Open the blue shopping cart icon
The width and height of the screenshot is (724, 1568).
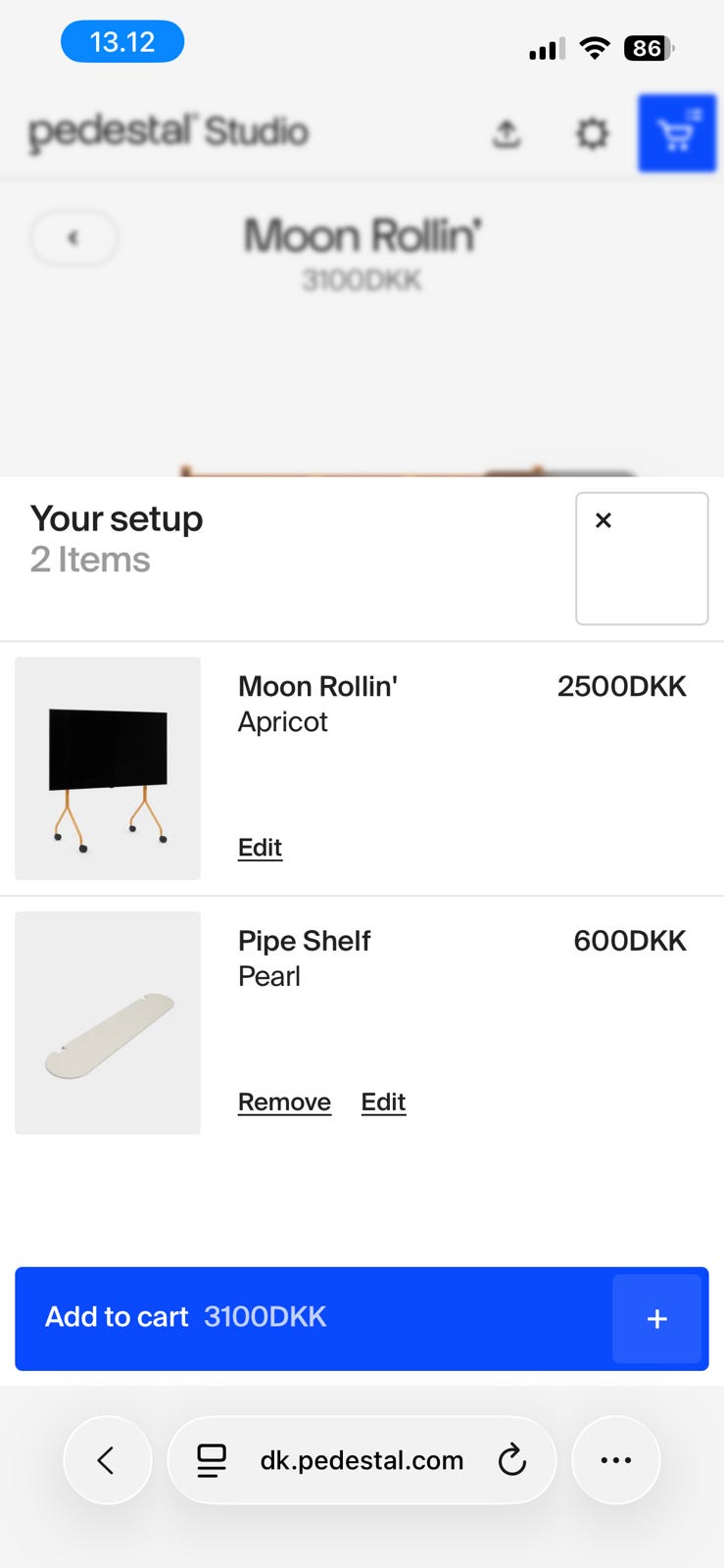(676, 133)
